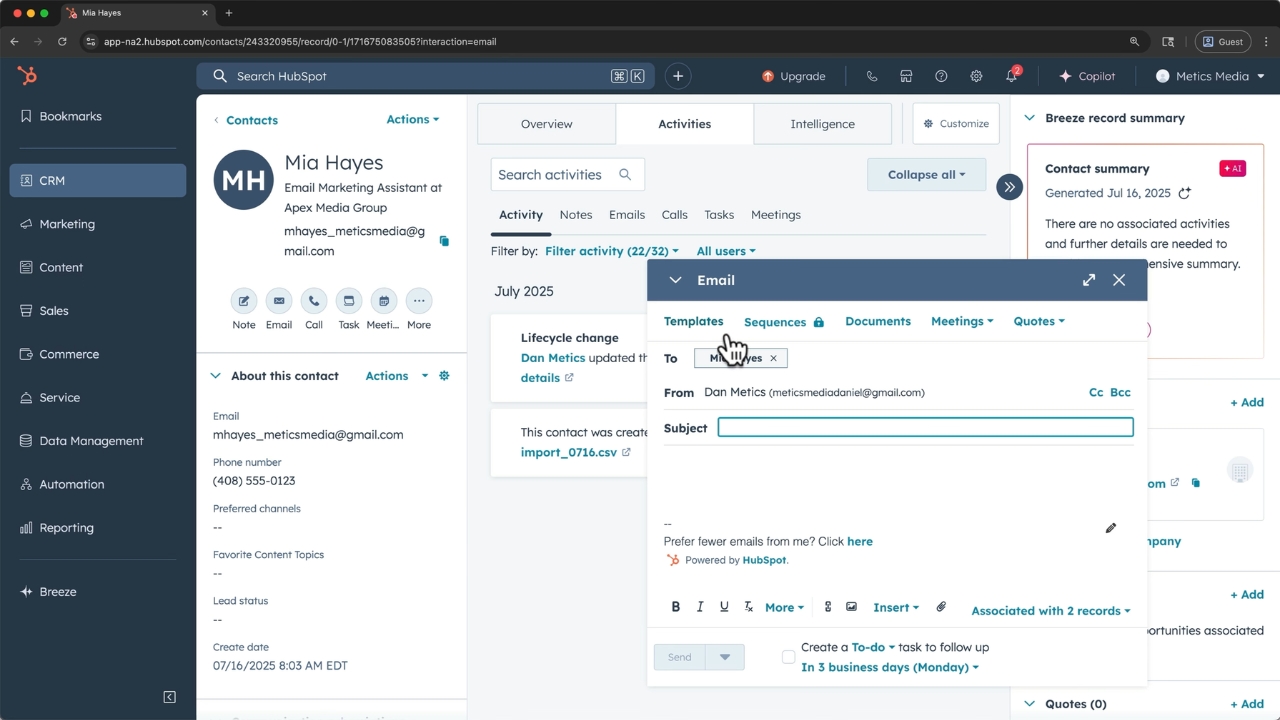Open the Settings gear in top bar
1280x720 pixels.
tap(976, 76)
